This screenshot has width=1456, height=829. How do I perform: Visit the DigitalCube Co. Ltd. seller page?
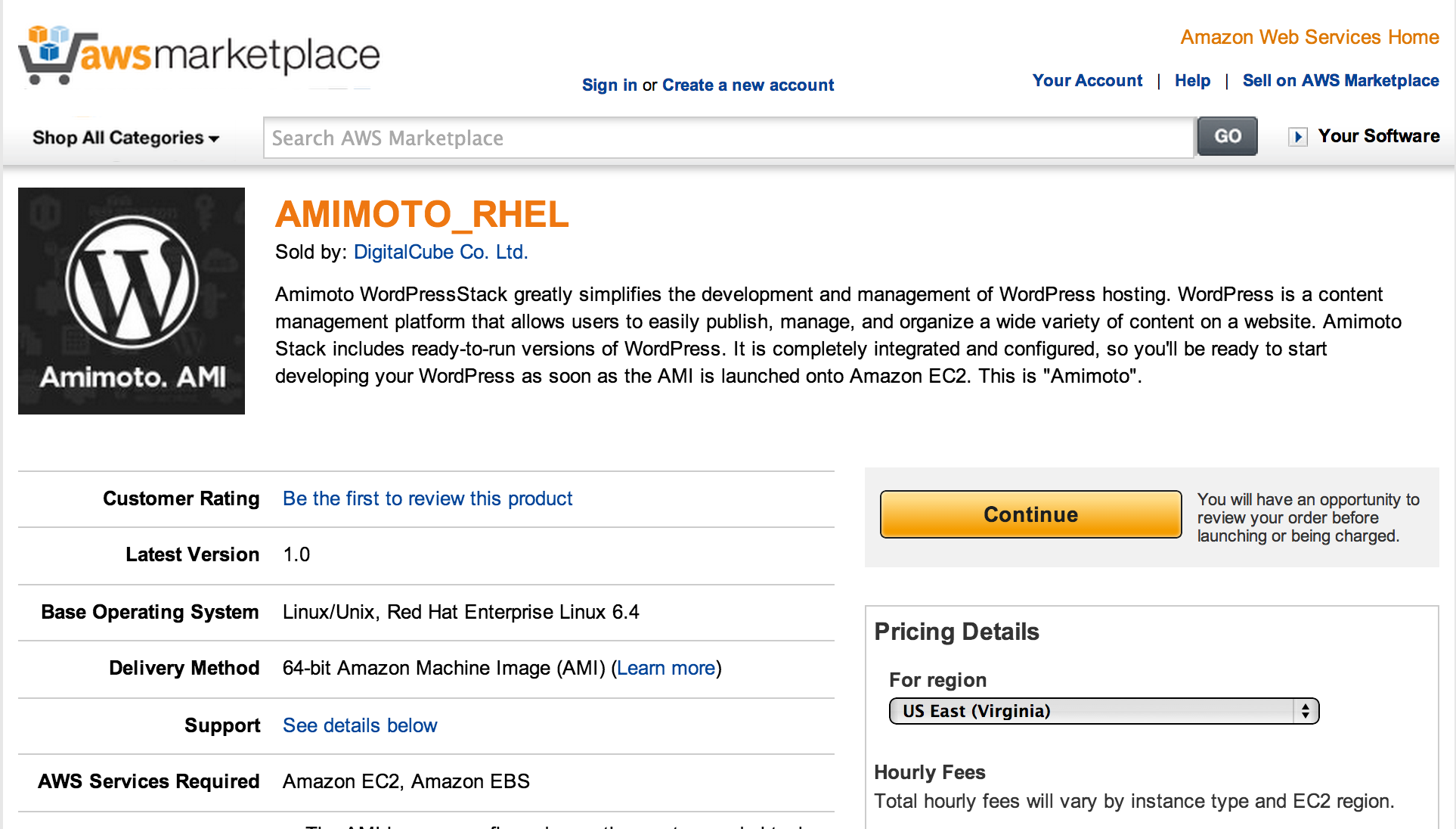point(441,252)
